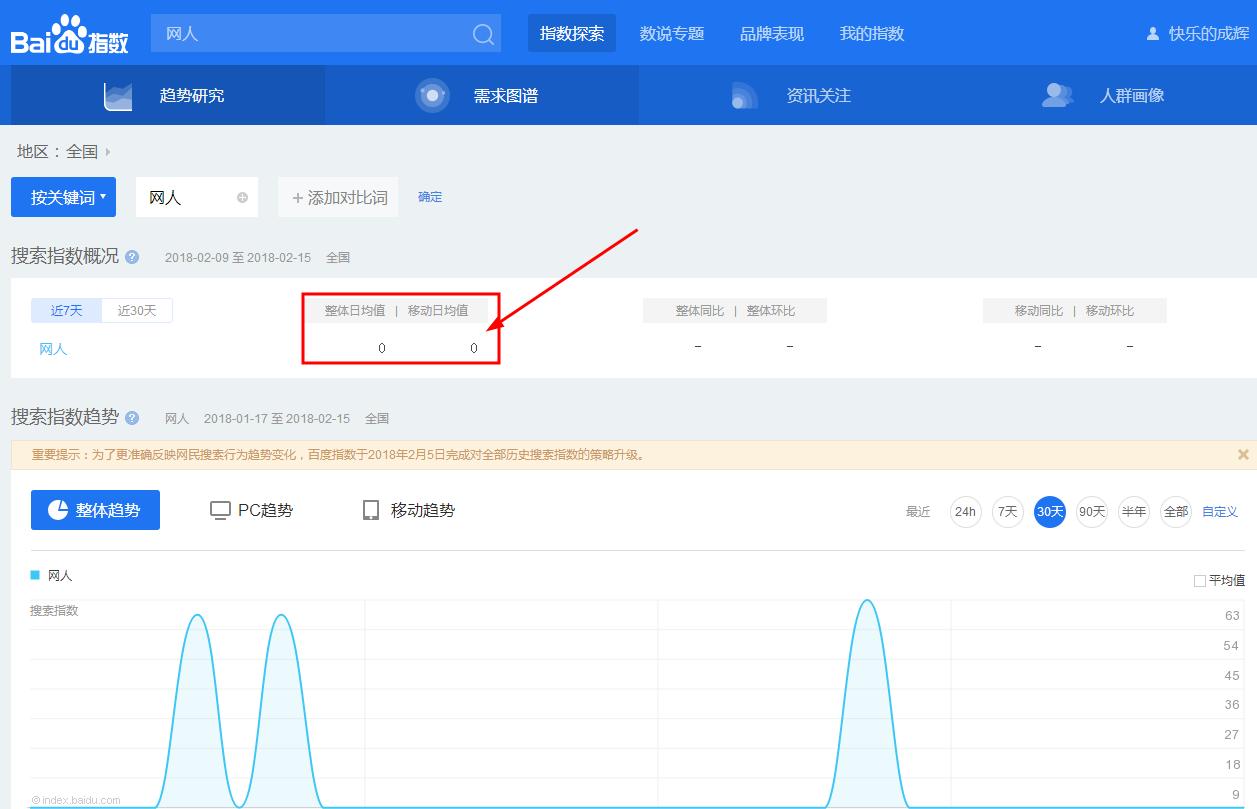
Task: Open 资讯关注 via its broadcast icon
Action: pos(742,94)
